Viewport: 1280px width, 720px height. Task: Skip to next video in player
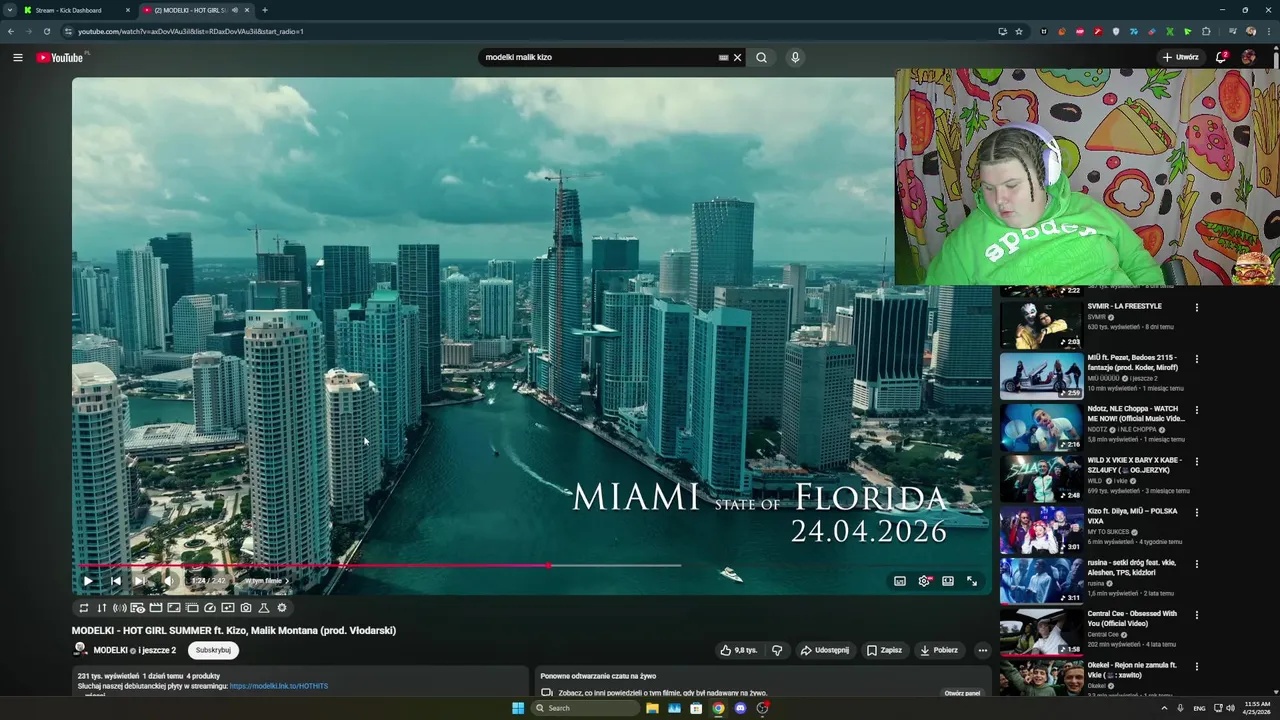(140, 581)
